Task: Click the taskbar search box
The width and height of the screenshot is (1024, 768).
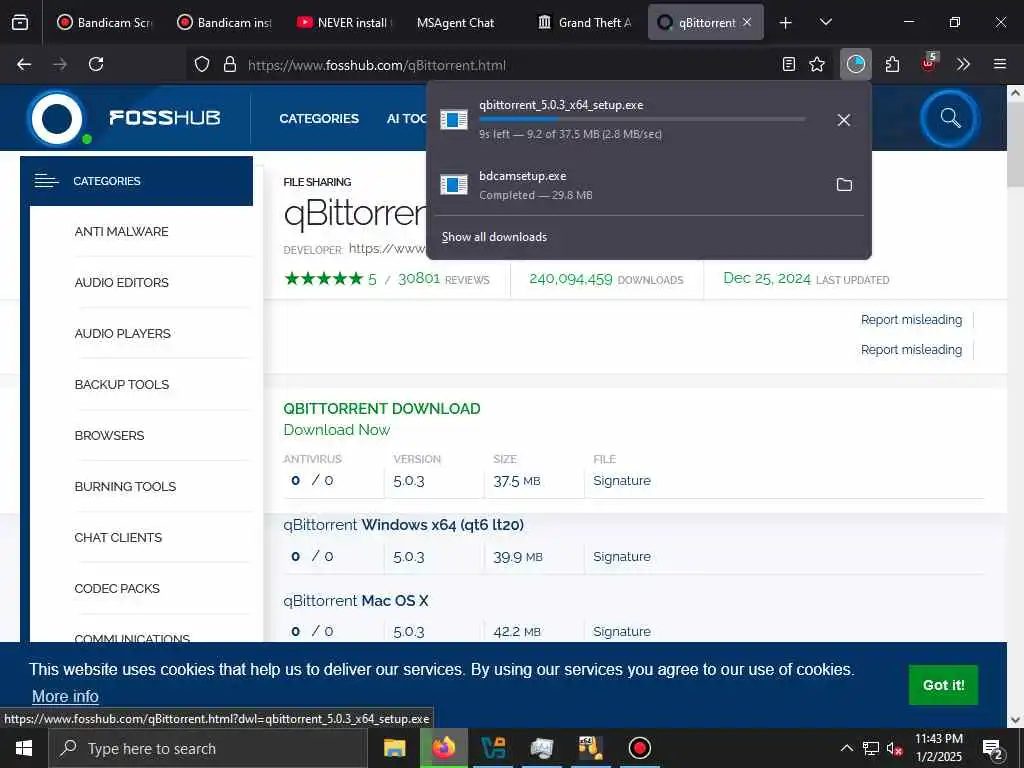Action: (x=208, y=748)
